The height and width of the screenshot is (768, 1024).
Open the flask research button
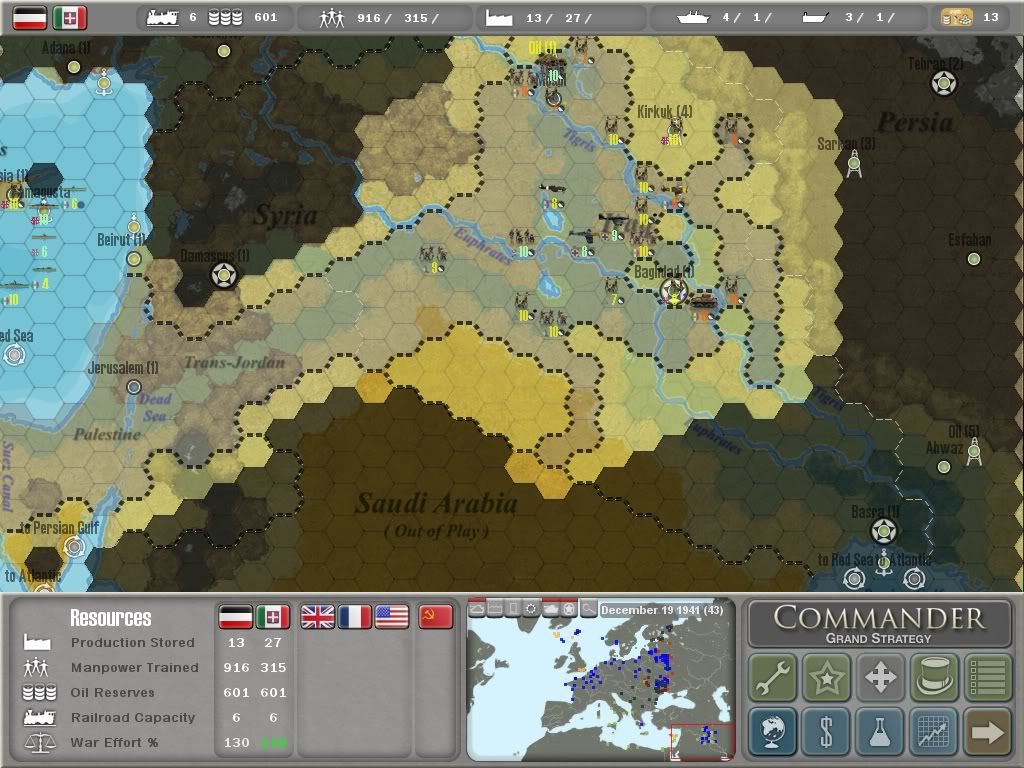point(880,731)
